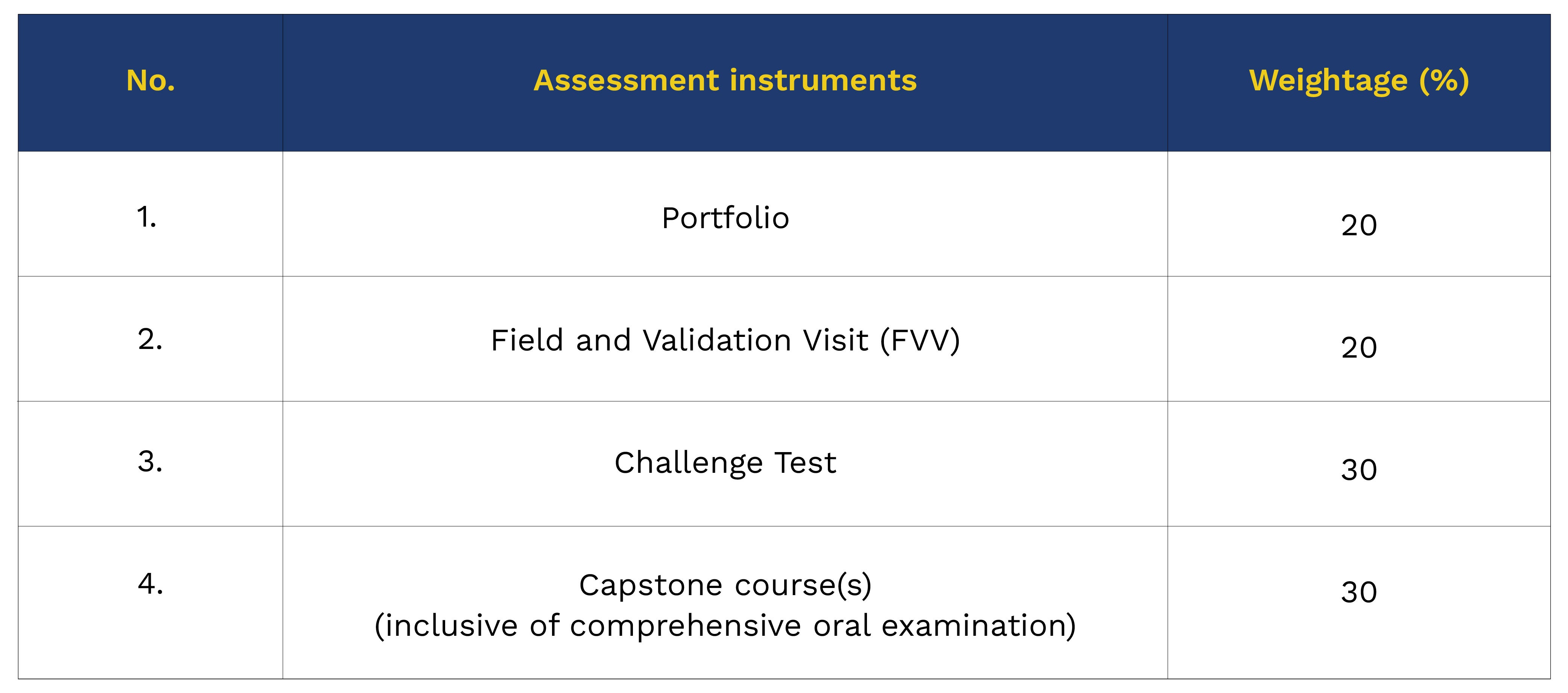Click the "(%)" symbol in the header
This screenshot has height=693, width=1568.
1444,81
